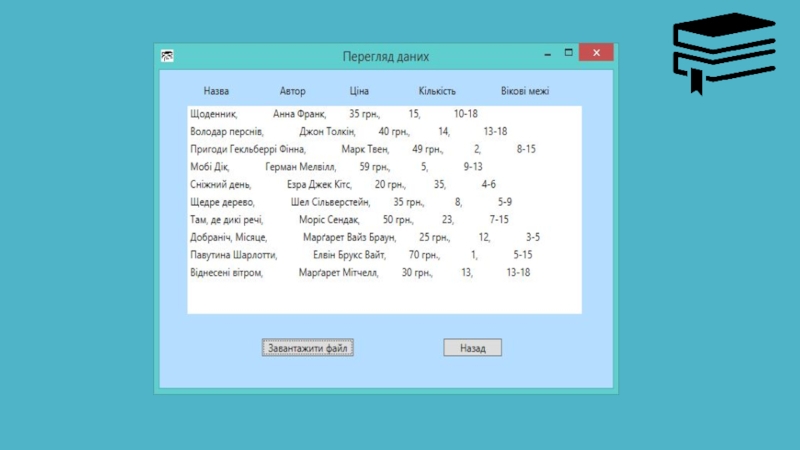The height and width of the screenshot is (450, 800).
Task: Click the Кількість column label
Action: click(437, 91)
